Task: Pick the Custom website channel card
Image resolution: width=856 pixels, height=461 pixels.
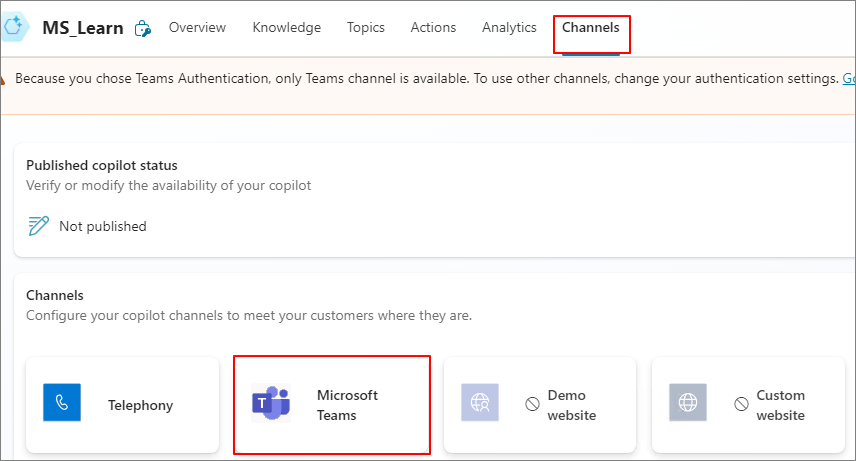Action: (748, 405)
